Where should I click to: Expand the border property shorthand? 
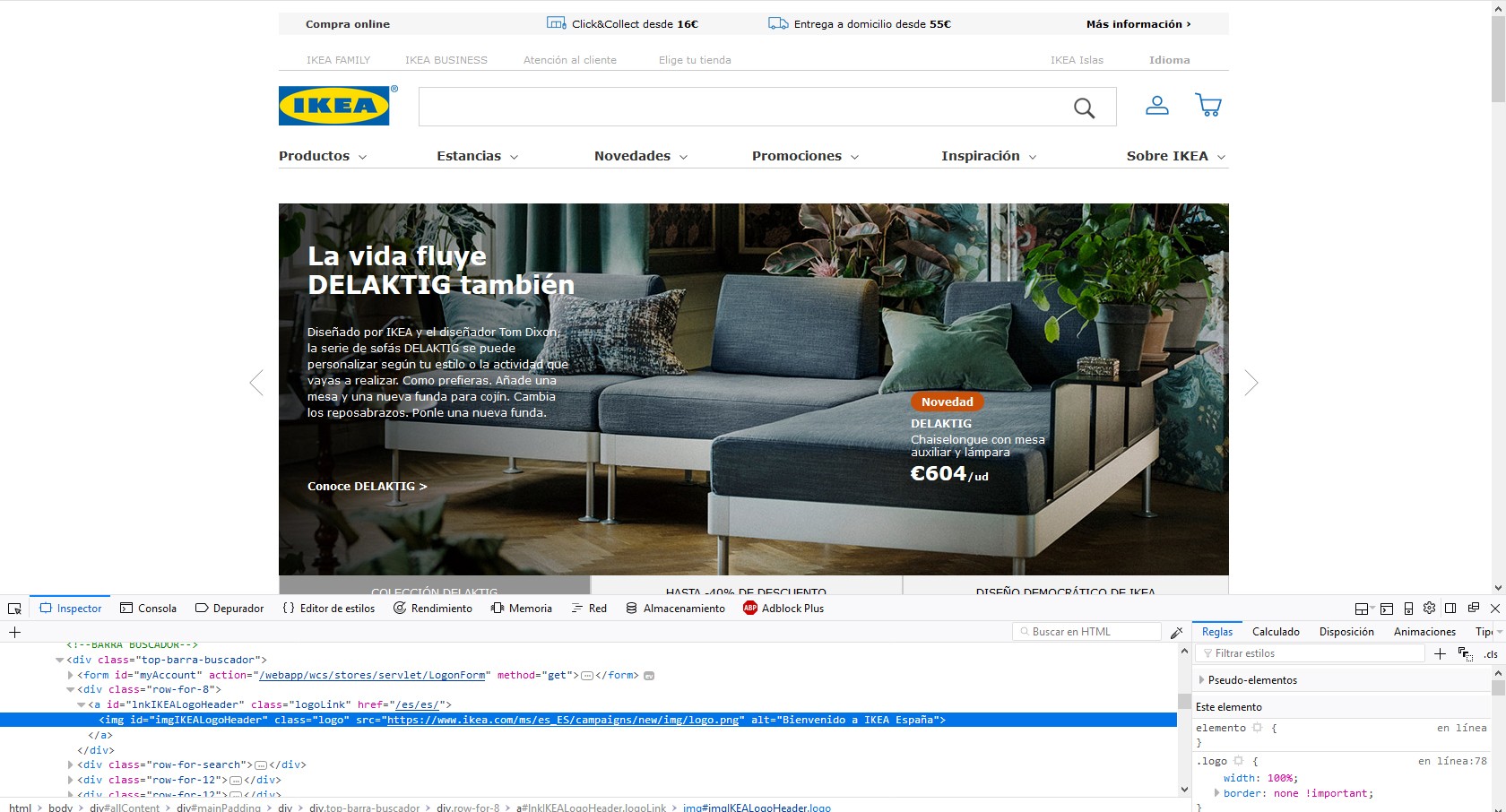tap(1216, 793)
